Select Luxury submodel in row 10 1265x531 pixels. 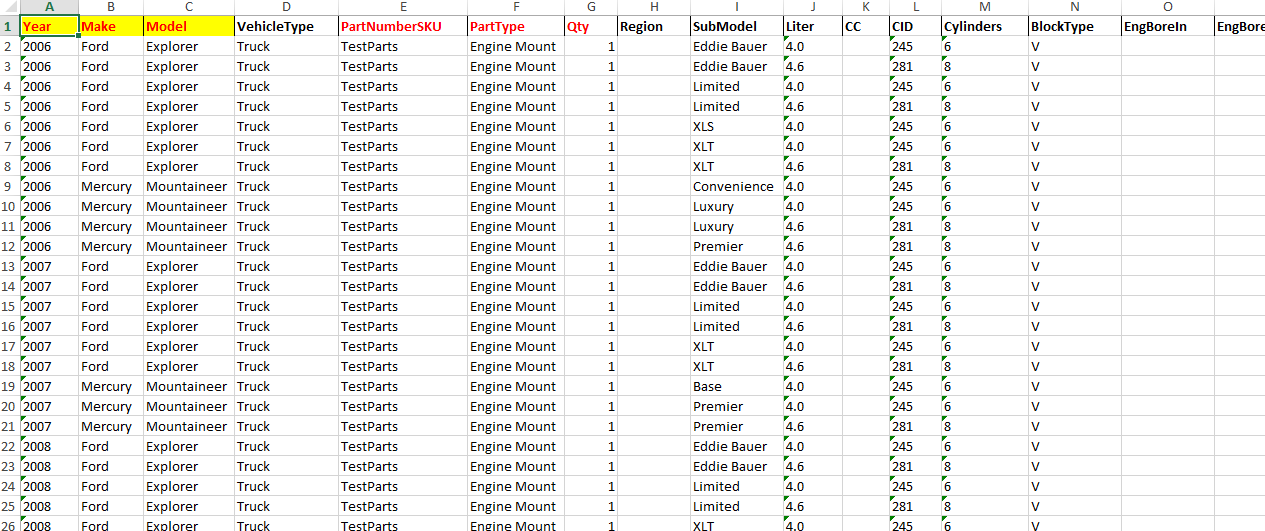tap(737, 206)
